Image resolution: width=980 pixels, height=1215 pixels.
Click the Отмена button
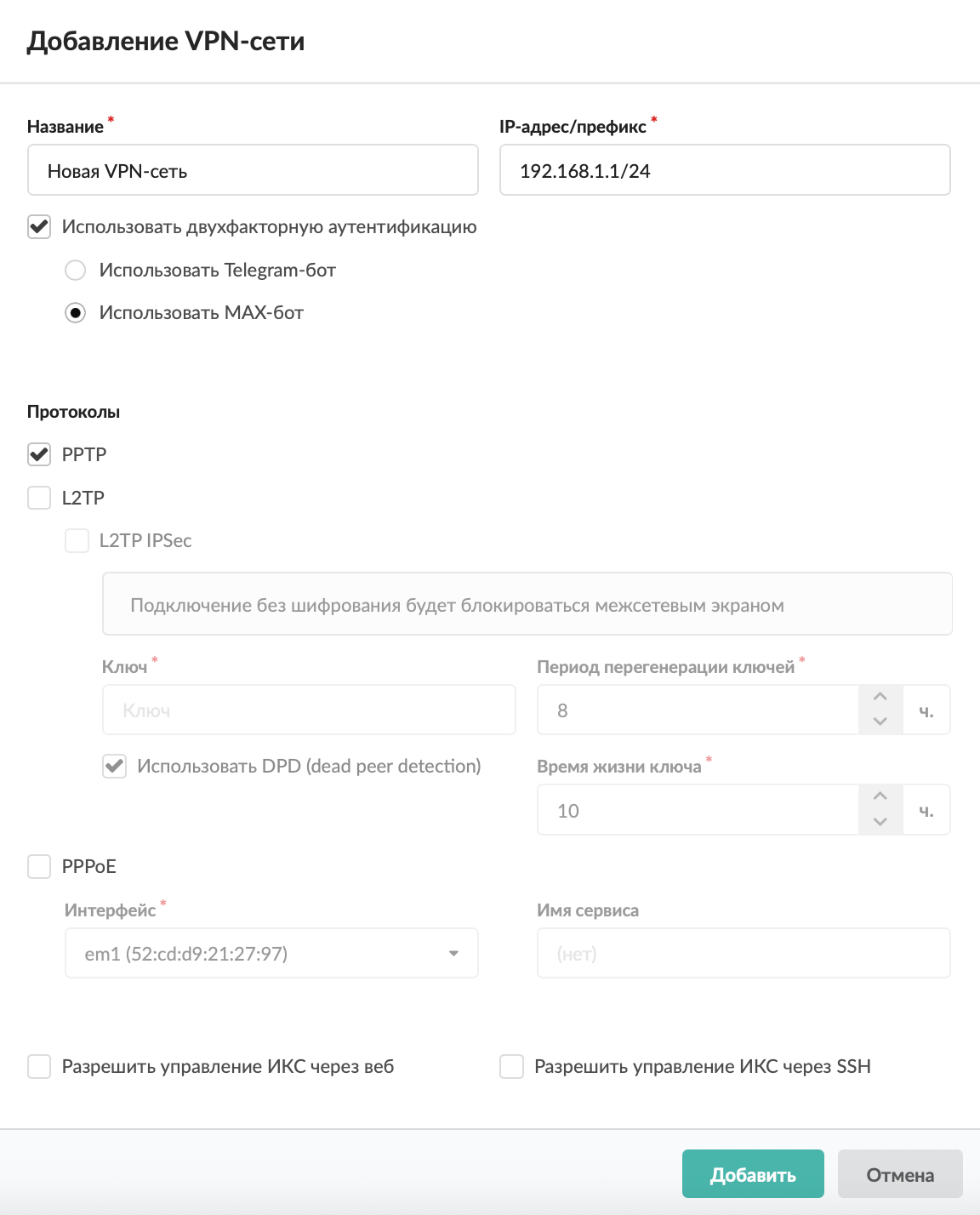(x=900, y=1174)
